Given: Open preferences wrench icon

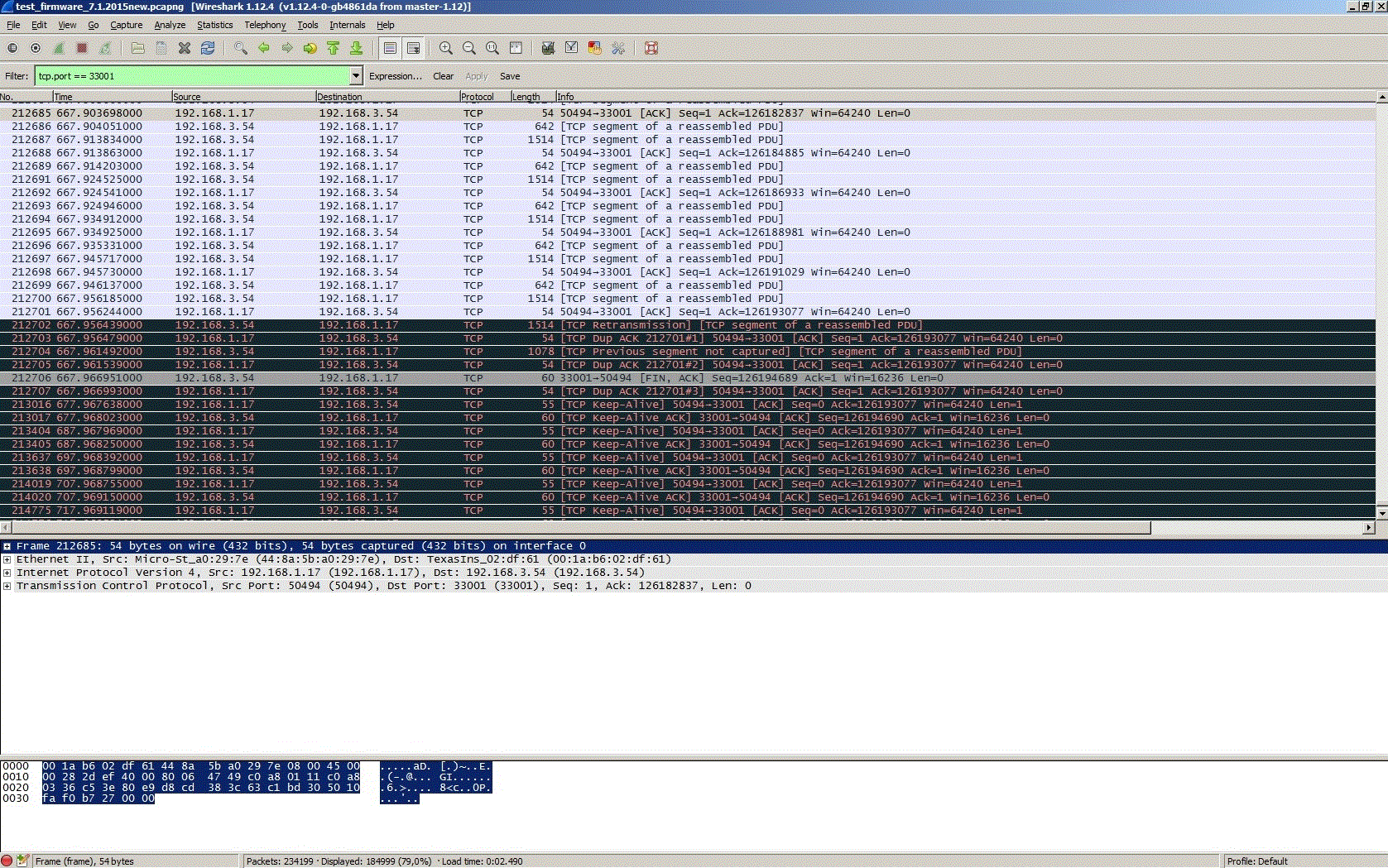Looking at the screenshot, I should click(617, 48).
